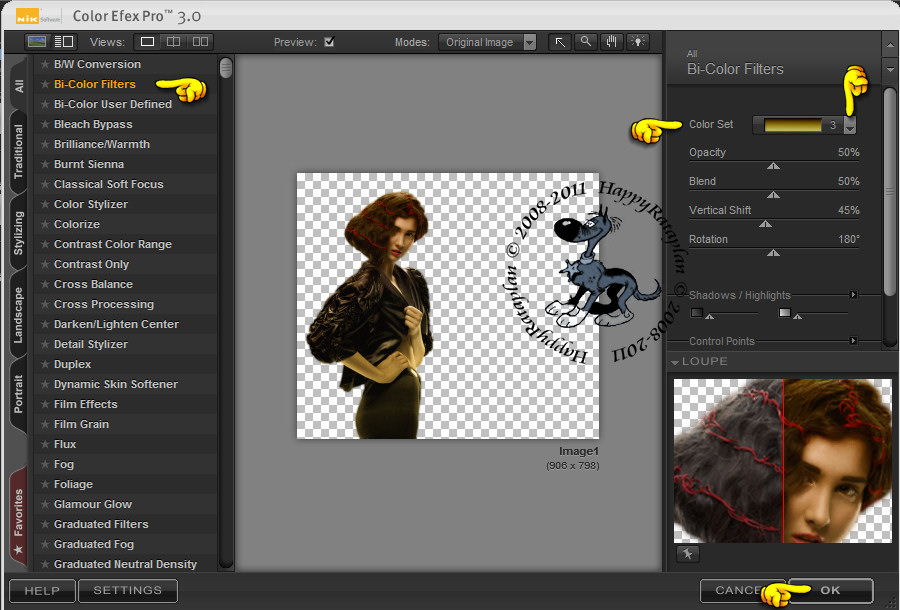This screenshot has width=900, height=610.
Task: Select Film Effects filter
Action: coord(86,404)
